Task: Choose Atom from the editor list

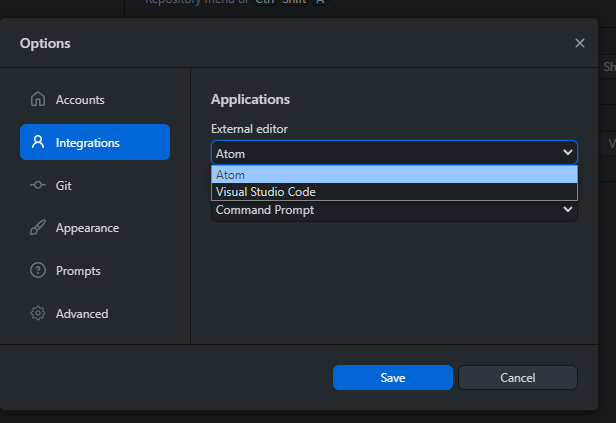Action: [394, 175]
